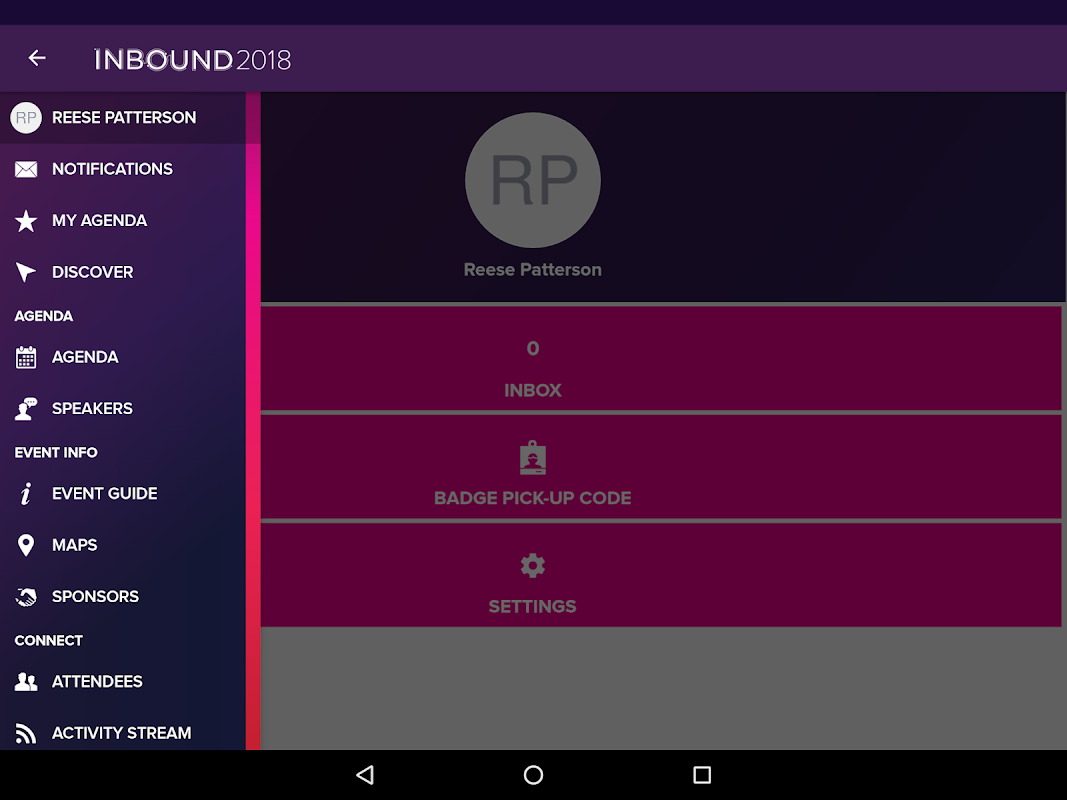The image size is (1067, 800).
Task: Click the Maps location pin icon
Action: [x=26, y=546]
